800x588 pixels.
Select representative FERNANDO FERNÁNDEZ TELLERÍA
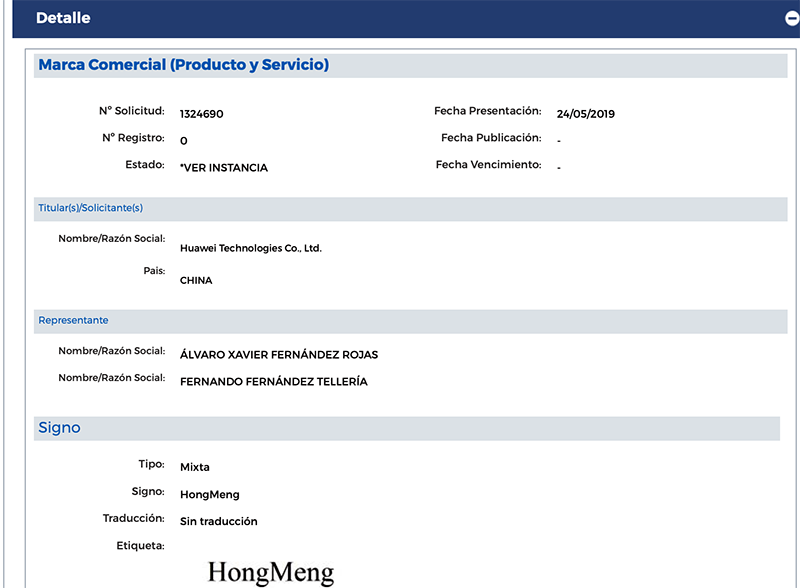[273, 382]
